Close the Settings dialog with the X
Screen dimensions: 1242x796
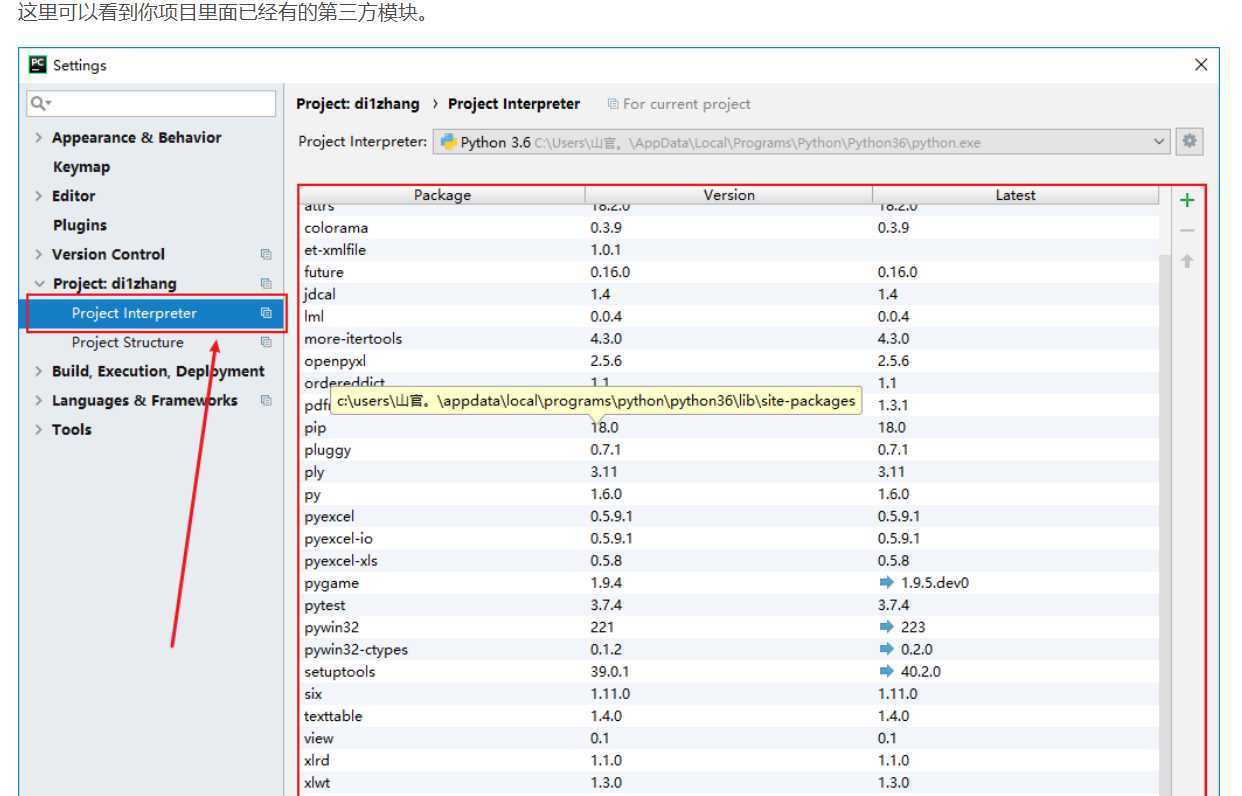click(x=1201, y=65)
